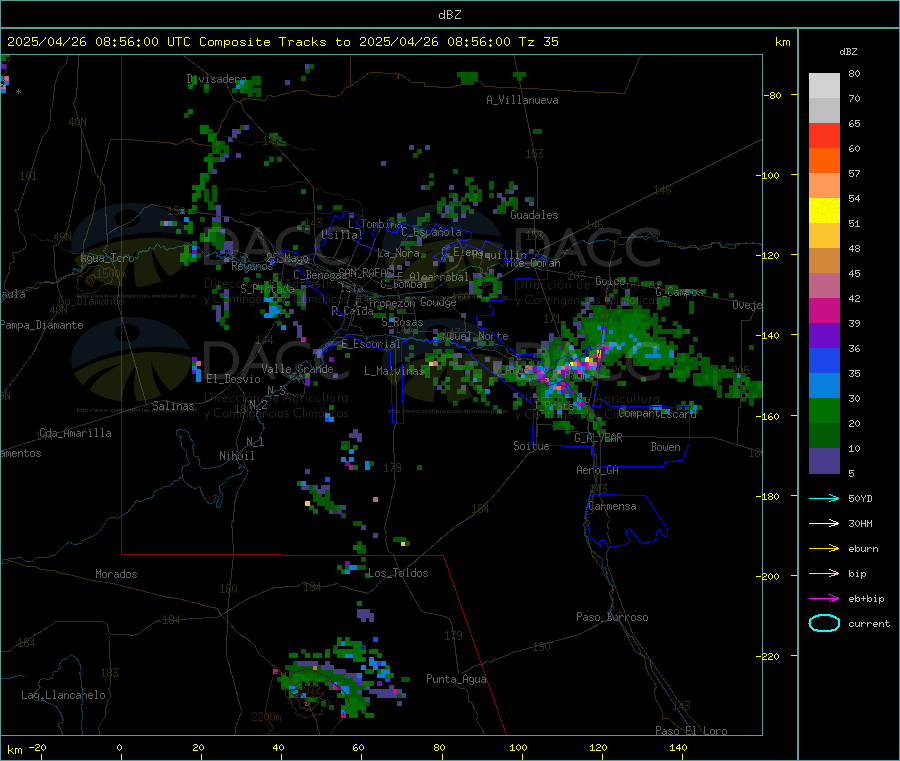900x761 pixels.
Task: Click the Lag.Llancanelo map label
Action: (63, 695)
